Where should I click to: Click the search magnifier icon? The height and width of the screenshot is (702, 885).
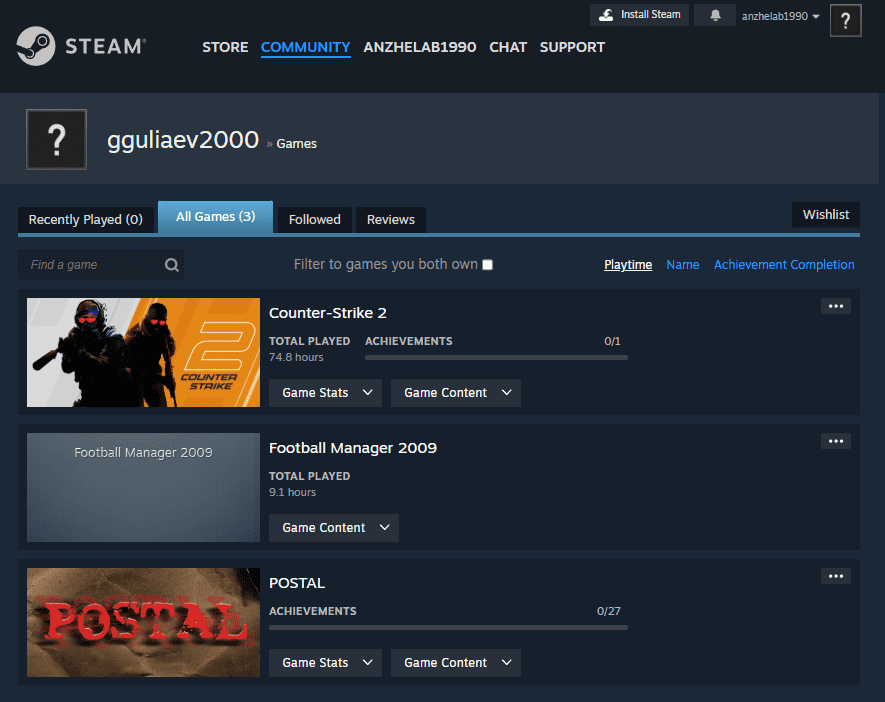tap(172, 265)
